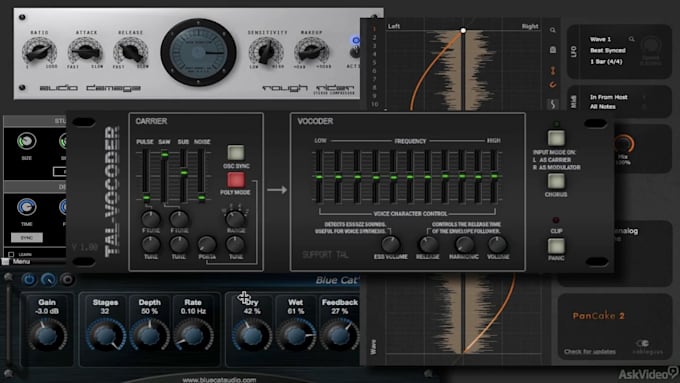Select the S-curve tool icon in PanCake

pyautogui.click(x=553, y=104)
